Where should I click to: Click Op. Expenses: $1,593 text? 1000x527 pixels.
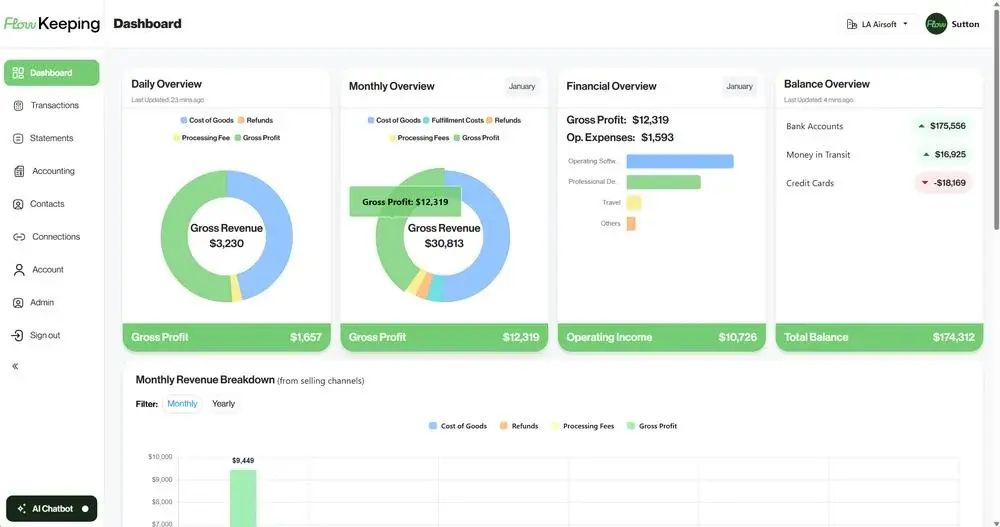tap(620, 137)
